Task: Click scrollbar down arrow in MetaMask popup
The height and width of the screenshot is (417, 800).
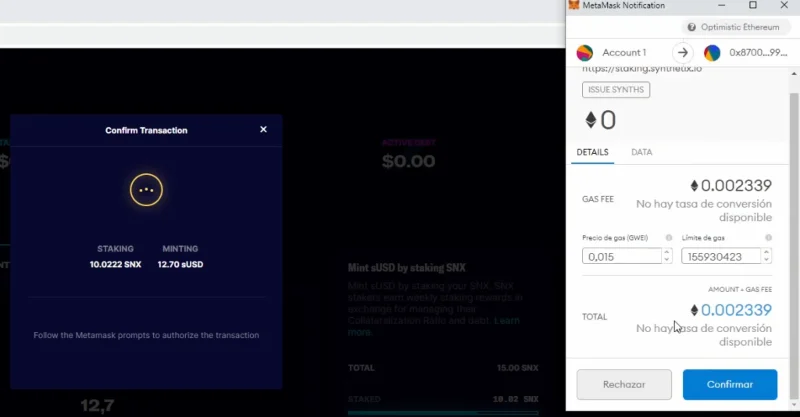Action: (x=793, y=405)
